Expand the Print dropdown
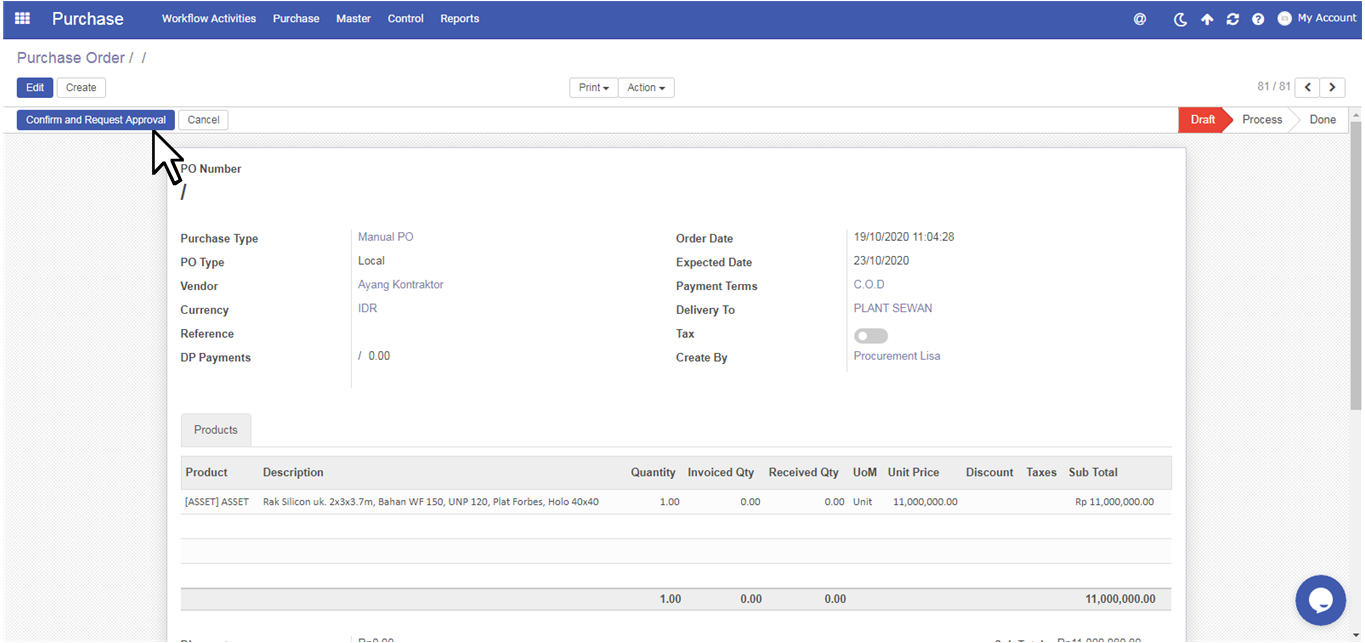Image resolution: width=1365 pixels, height=643 pixels. tap(593, 88)
